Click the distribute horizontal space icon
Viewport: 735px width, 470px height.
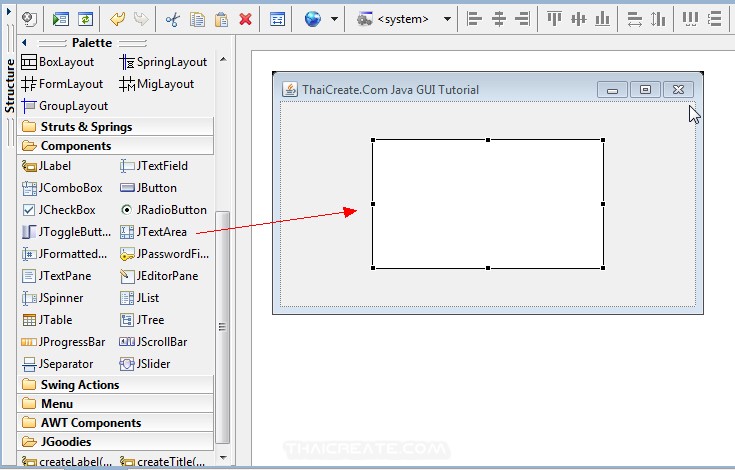[x=690, y=19]
